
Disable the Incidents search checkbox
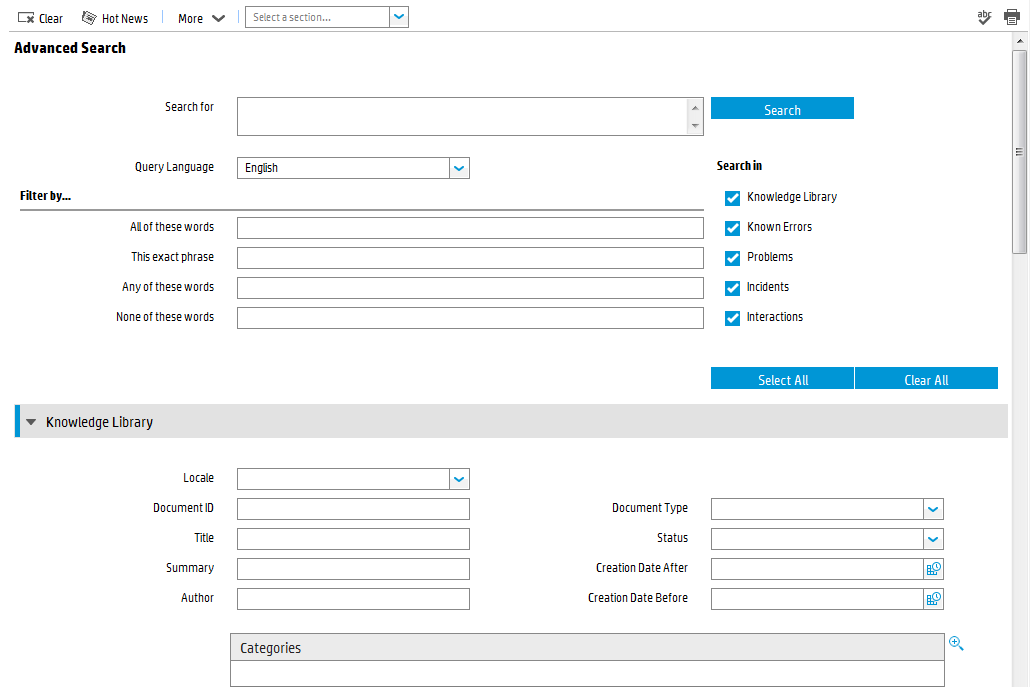click(733, 288)
